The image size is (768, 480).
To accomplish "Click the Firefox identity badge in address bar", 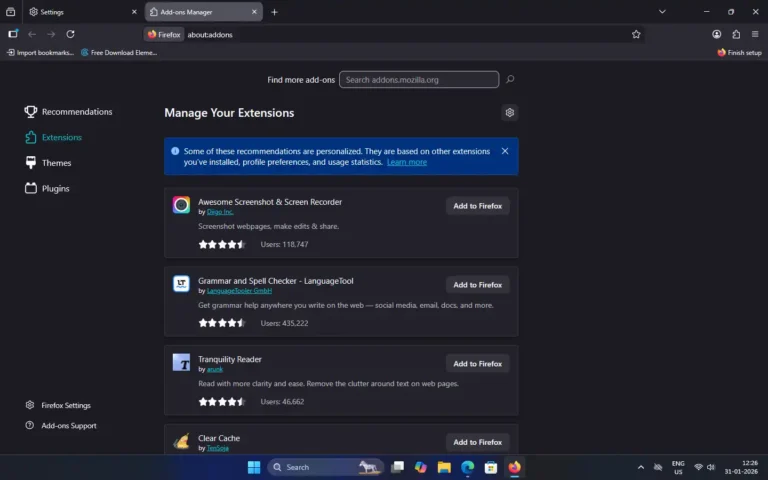I will (x=164, y=34).
